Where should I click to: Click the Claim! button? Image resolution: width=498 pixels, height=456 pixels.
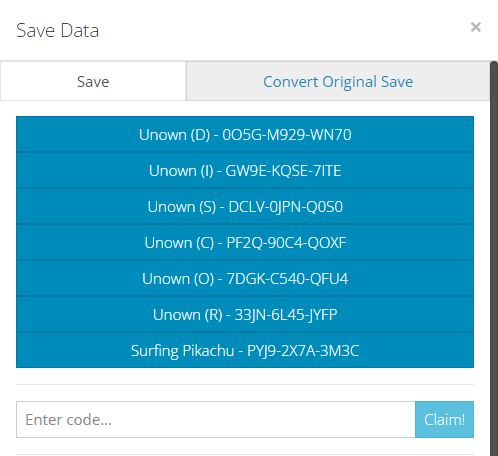[x=444, y=419]
